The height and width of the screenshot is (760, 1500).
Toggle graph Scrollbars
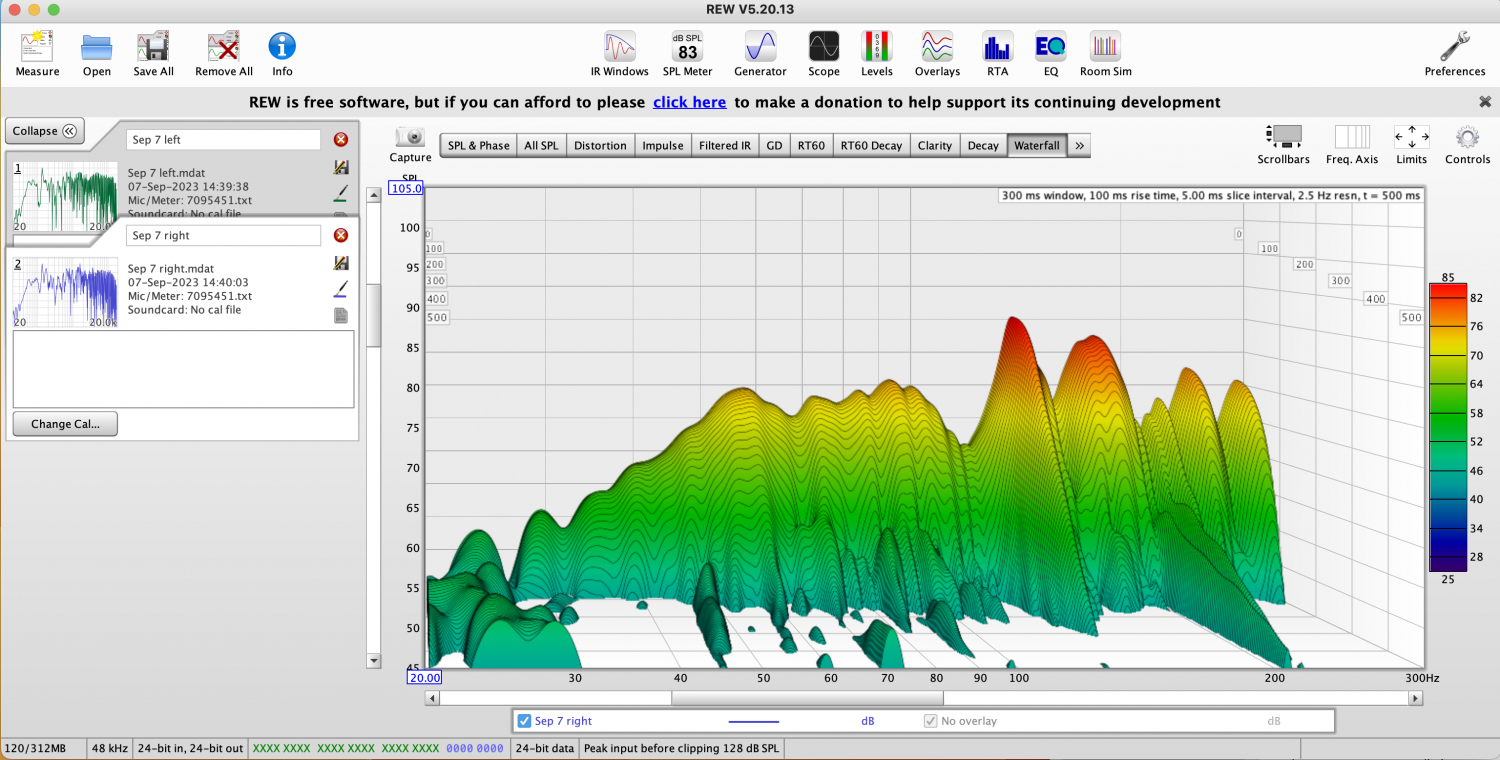click(1283, 145)
